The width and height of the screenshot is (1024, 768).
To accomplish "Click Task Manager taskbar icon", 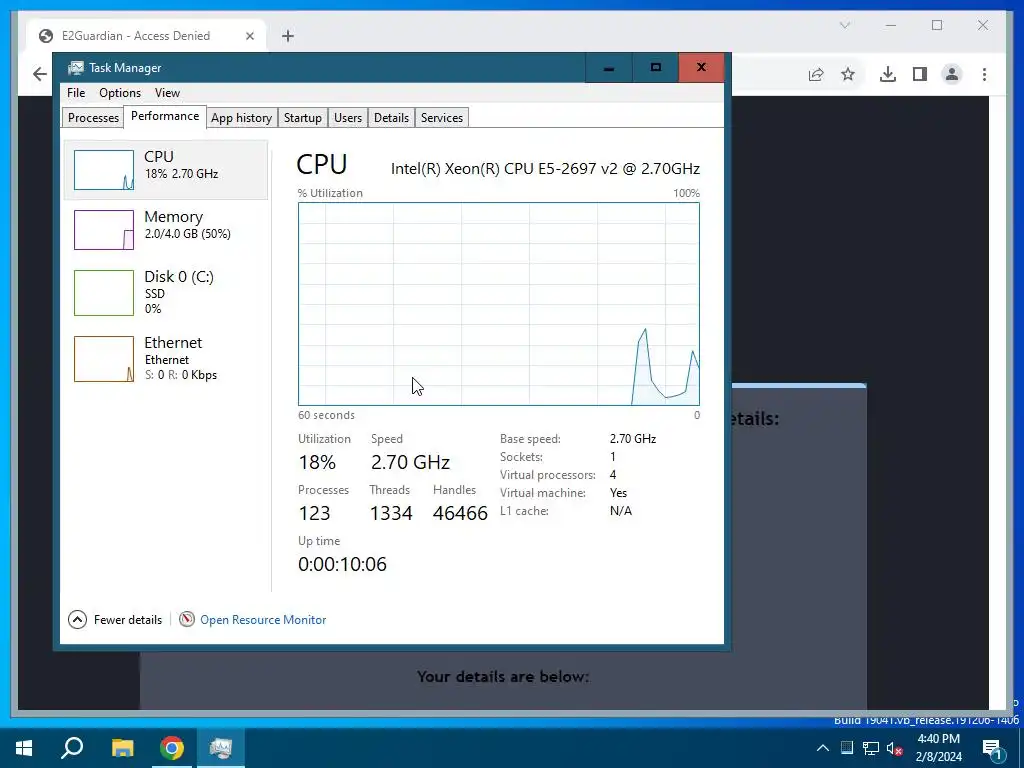I will pos(221,748).
